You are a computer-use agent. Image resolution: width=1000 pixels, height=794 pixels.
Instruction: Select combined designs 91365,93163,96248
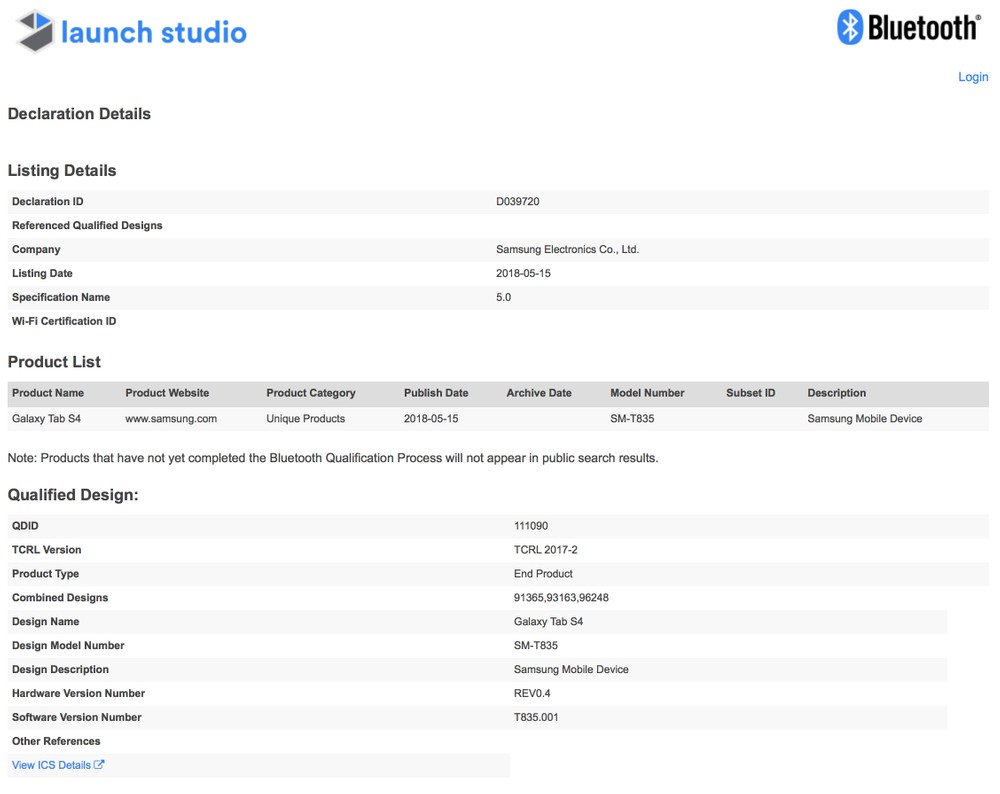click(561, 598)
